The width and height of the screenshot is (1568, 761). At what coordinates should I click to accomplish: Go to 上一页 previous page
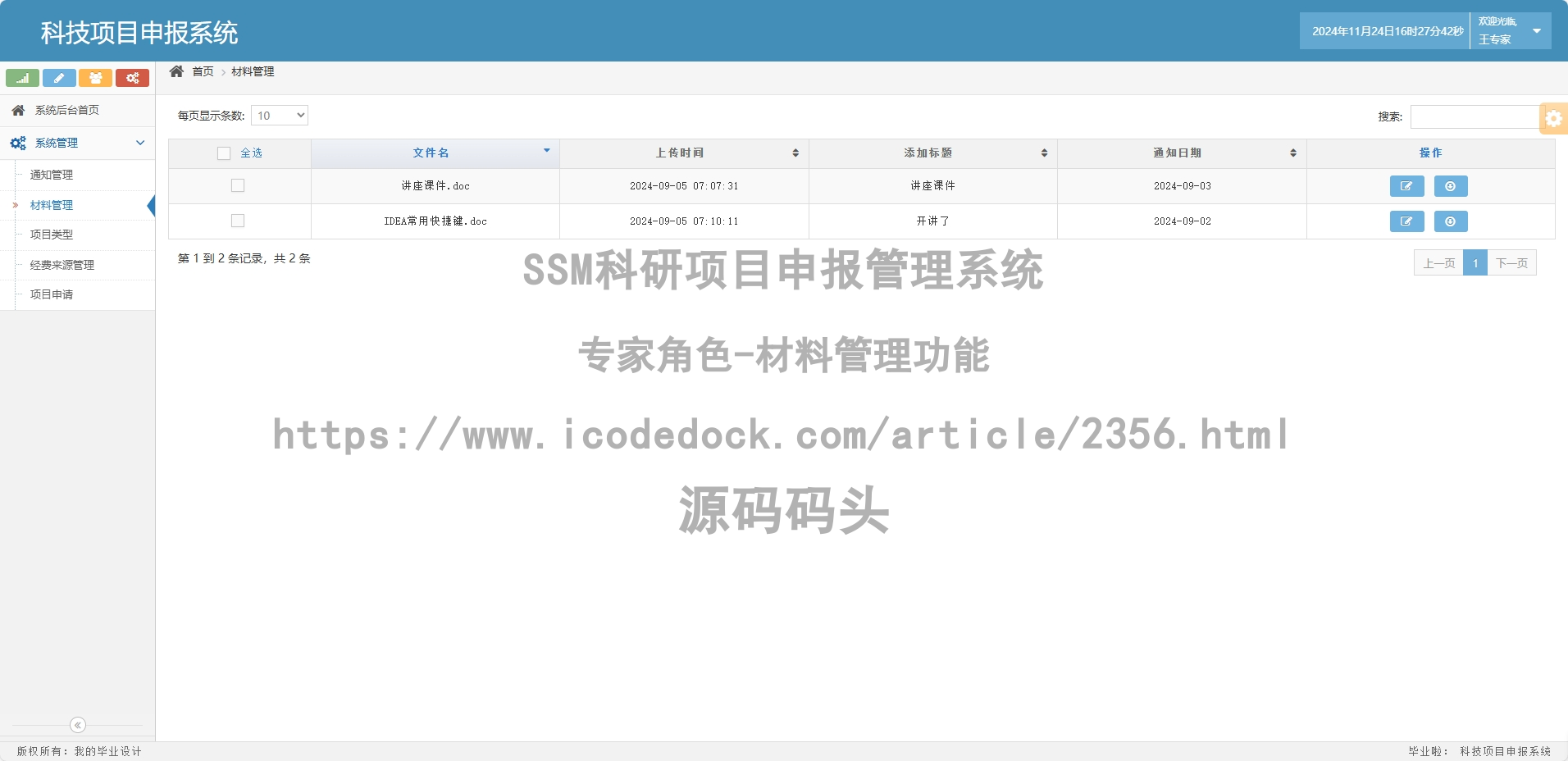point(1438,263)
